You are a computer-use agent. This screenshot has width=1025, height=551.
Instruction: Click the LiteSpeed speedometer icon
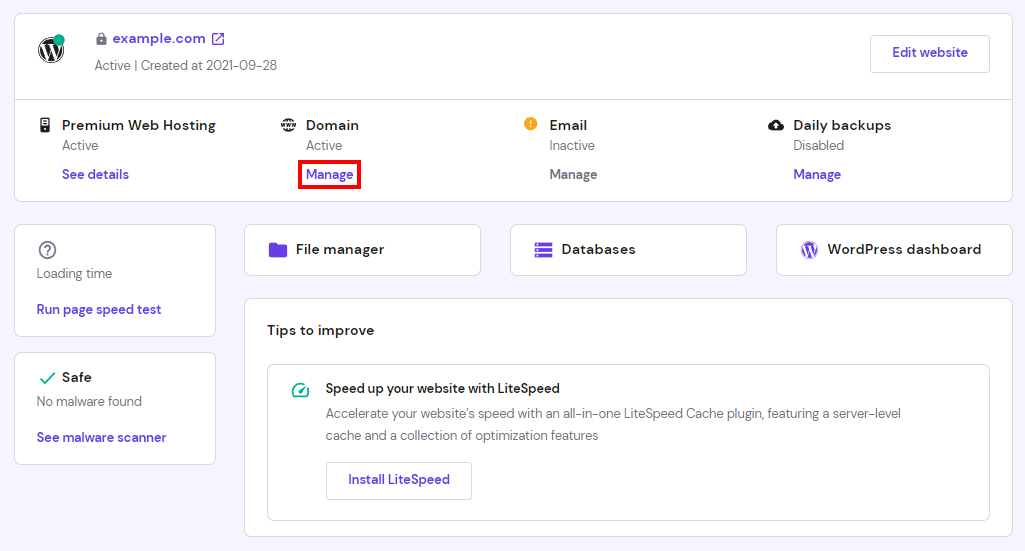[300, 390]
